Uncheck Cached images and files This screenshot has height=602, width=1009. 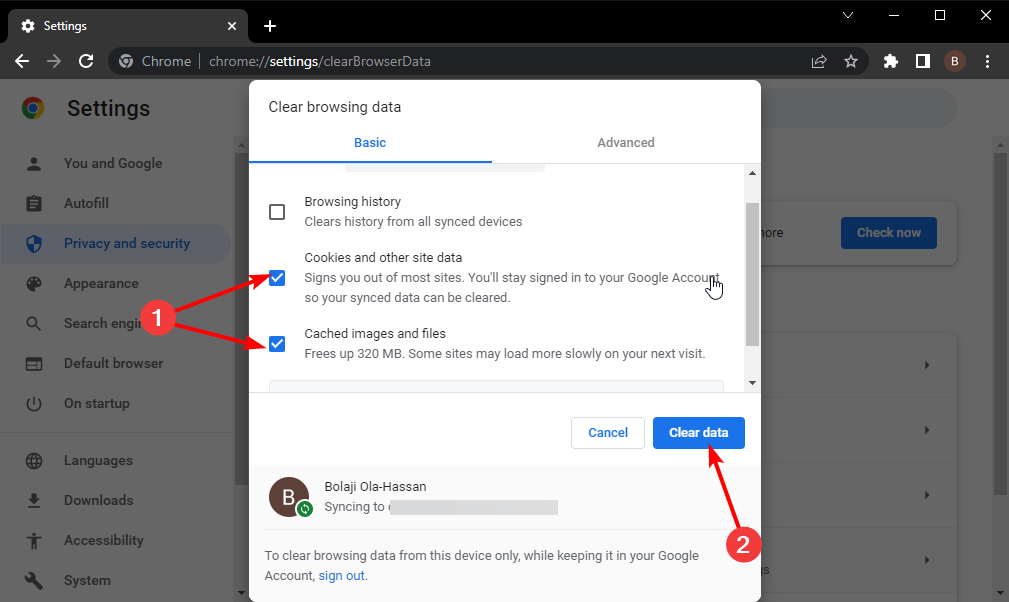pos(277,344)
